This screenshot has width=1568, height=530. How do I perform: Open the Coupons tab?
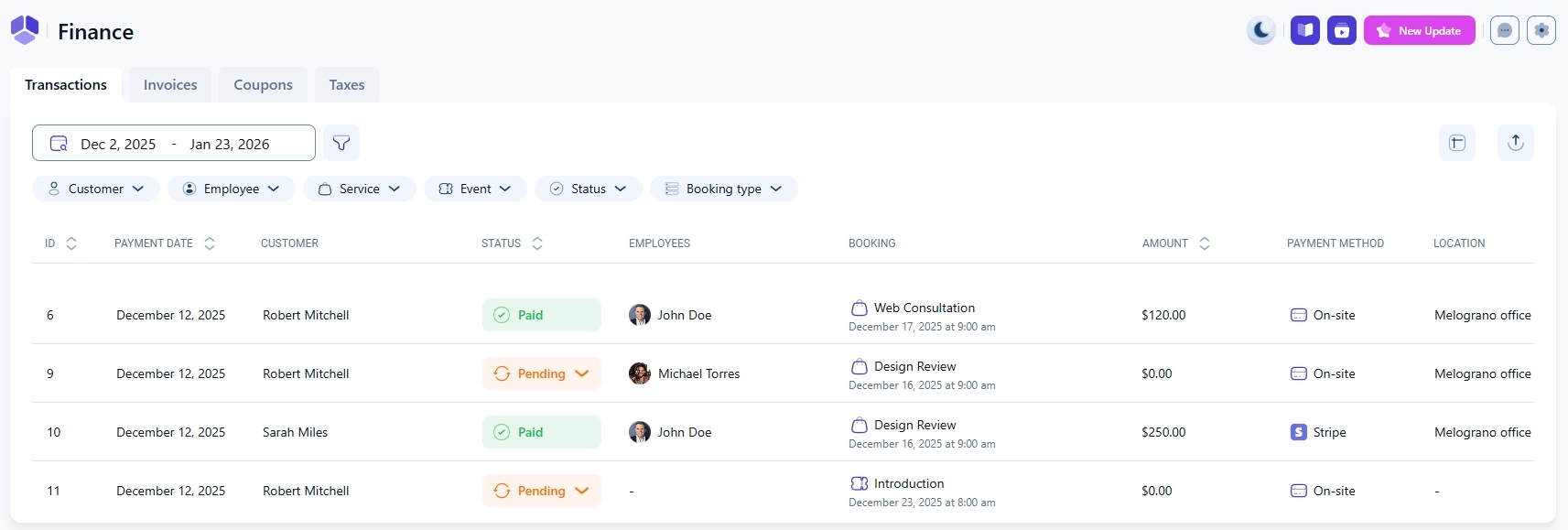[263, 85]
